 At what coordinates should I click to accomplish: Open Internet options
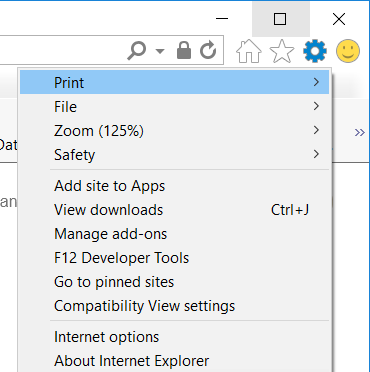click(x=174, y=337)
